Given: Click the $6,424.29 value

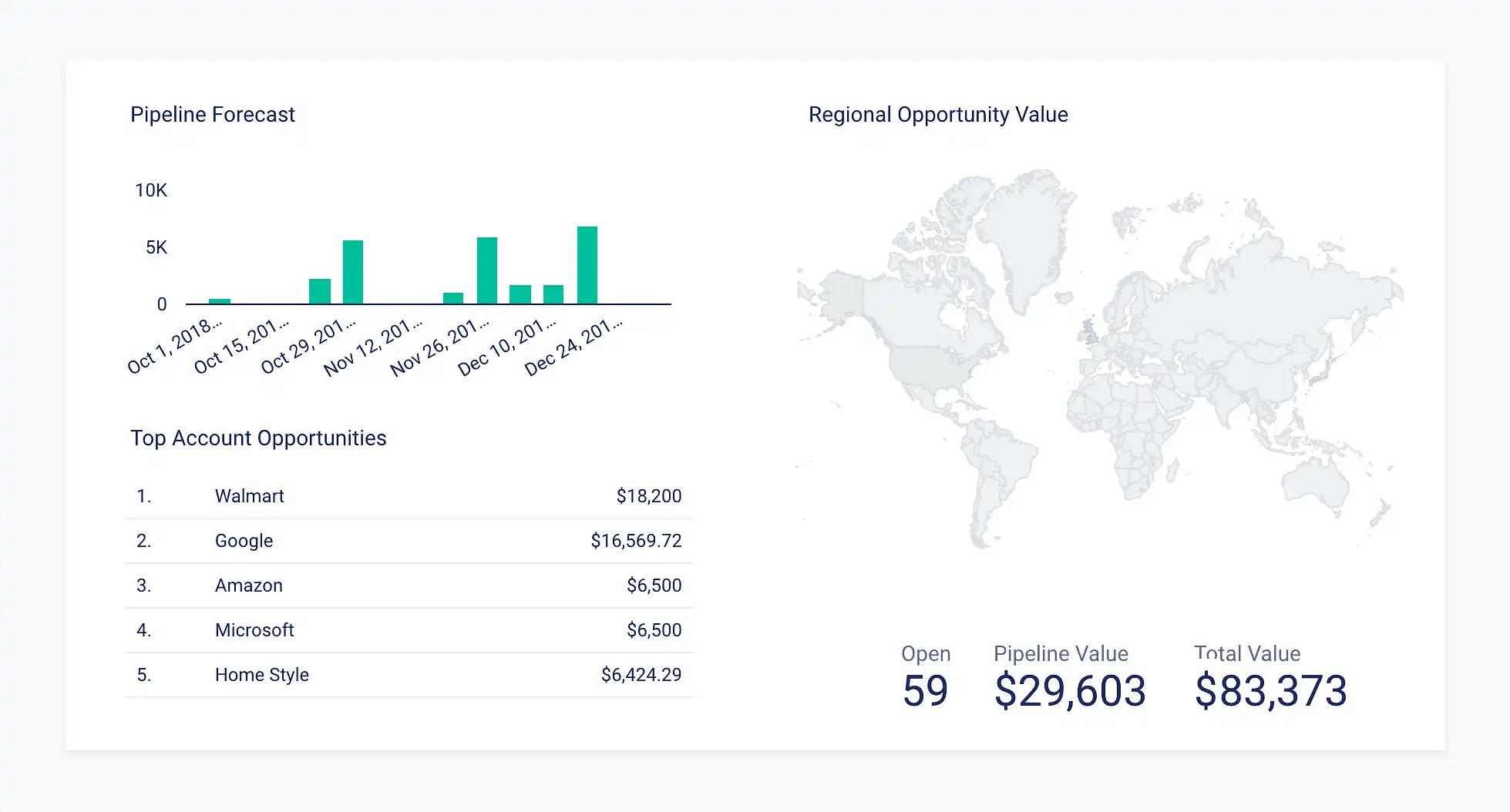Looking at the screenshot, I should [x=641, y=675].
